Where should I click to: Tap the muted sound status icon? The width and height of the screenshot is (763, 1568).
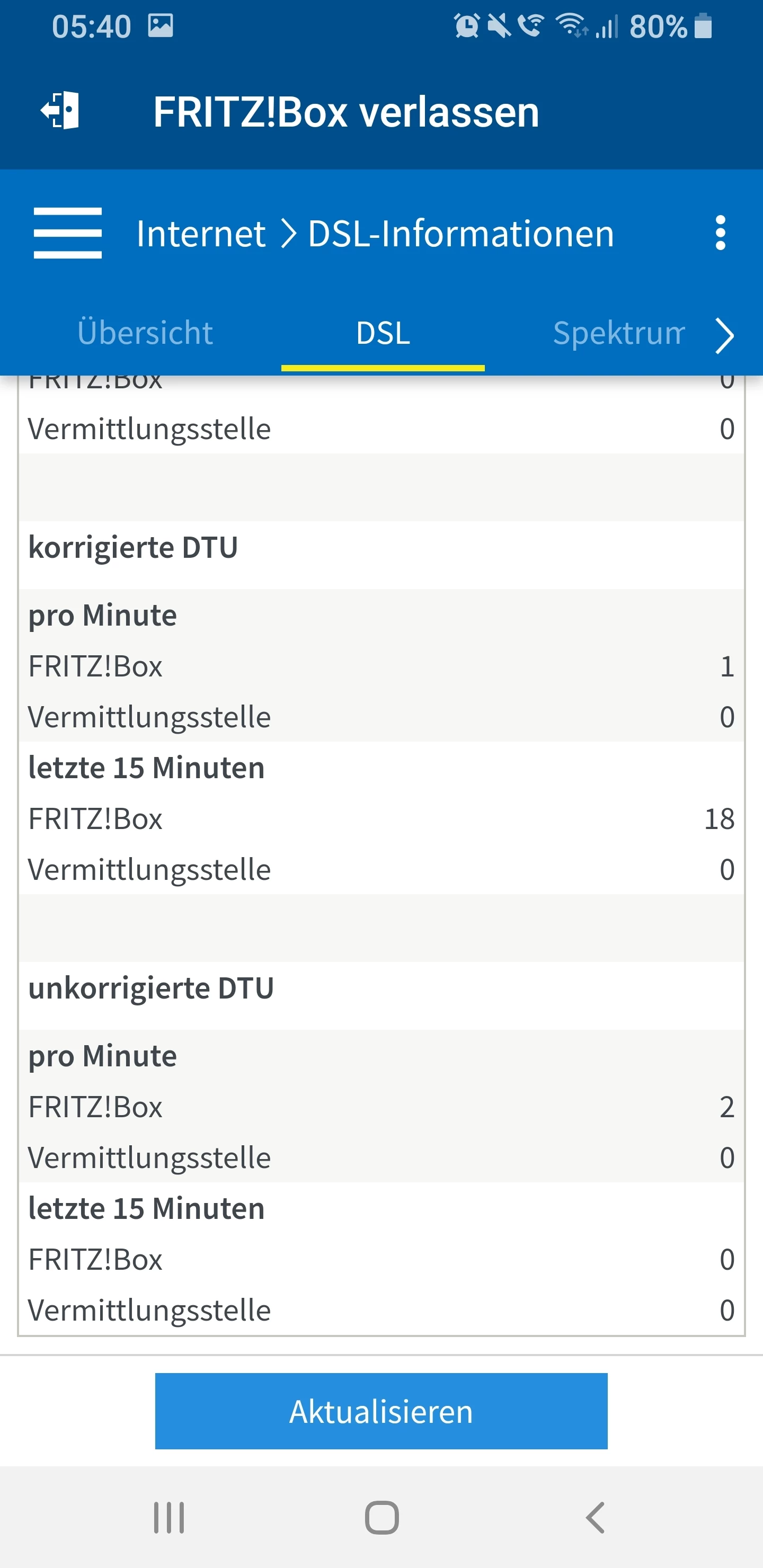(x=499, y=26)
